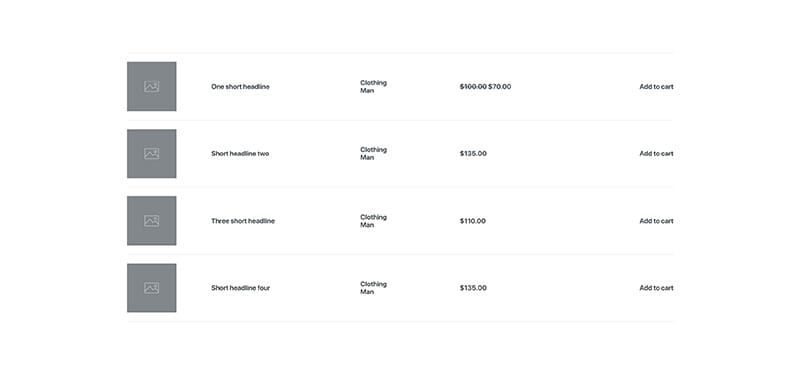Add Short headline four to cart
Screen dimensions: 800x374
pyautogui.click(x=656, y=288)
